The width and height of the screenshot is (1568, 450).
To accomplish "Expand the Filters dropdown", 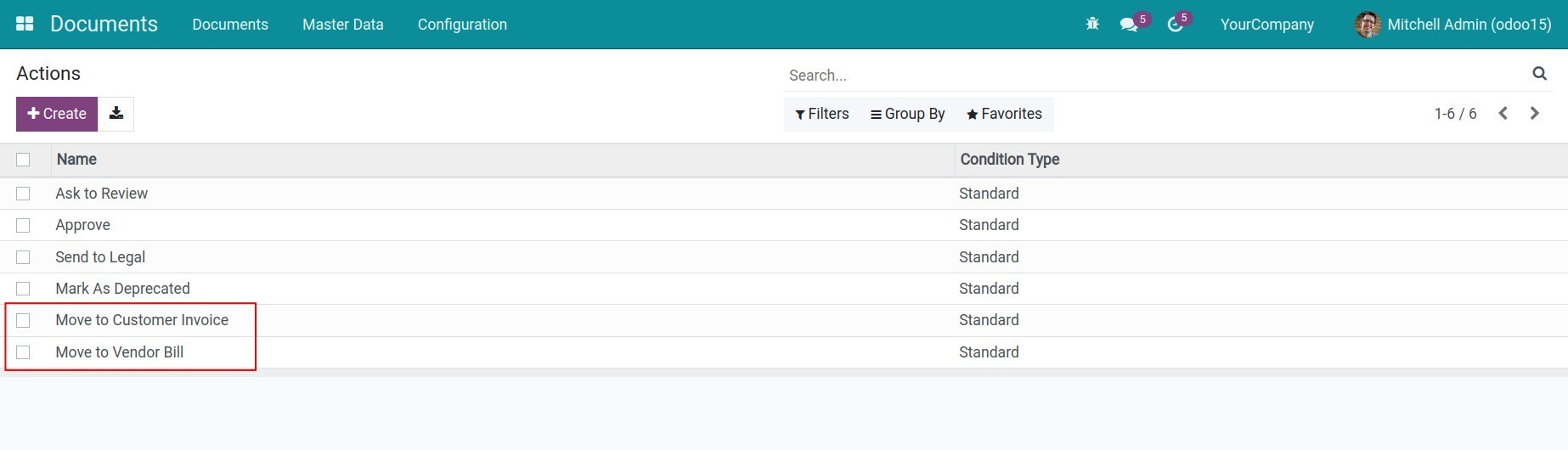I will pos(821,114).
